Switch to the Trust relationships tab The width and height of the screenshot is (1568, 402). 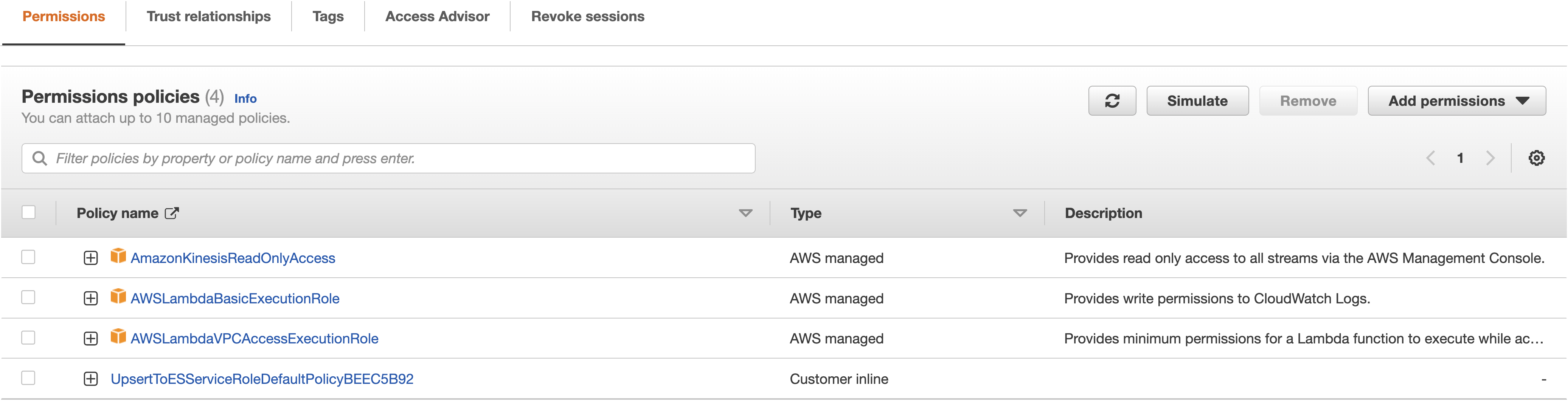click(208, 16)
